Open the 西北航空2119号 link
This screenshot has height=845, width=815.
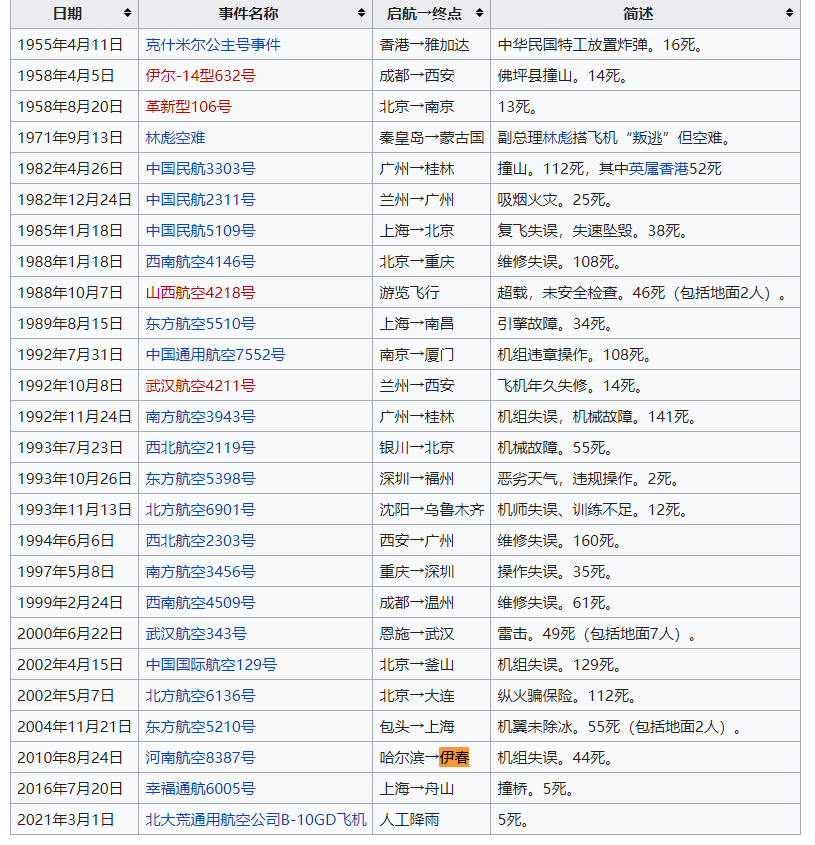[201, 448]
